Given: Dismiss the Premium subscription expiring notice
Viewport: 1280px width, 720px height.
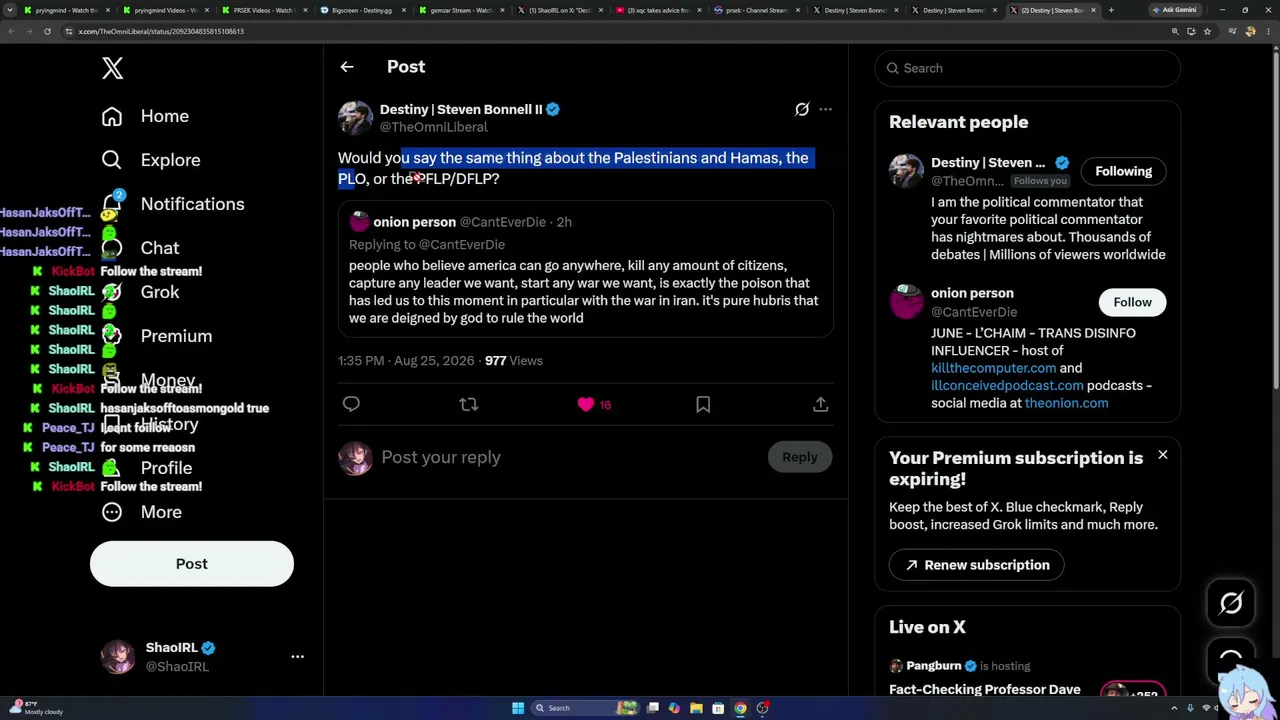Looking at the screenshot, I should click(1163, 455).
